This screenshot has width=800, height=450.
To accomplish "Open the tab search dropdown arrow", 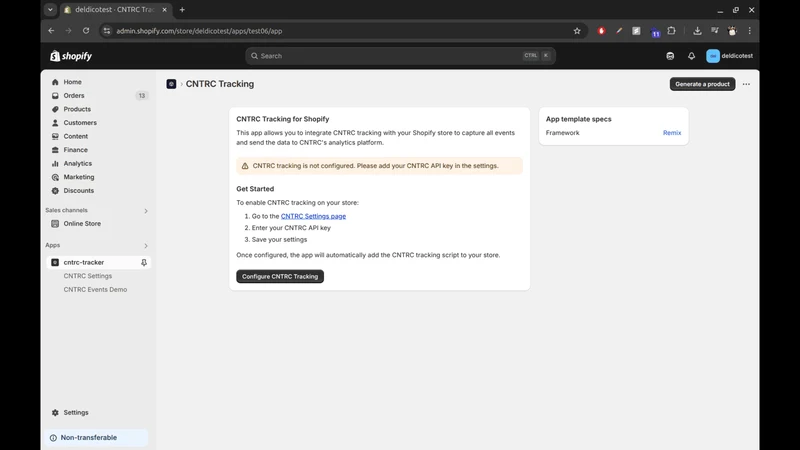I will point(50,10).
